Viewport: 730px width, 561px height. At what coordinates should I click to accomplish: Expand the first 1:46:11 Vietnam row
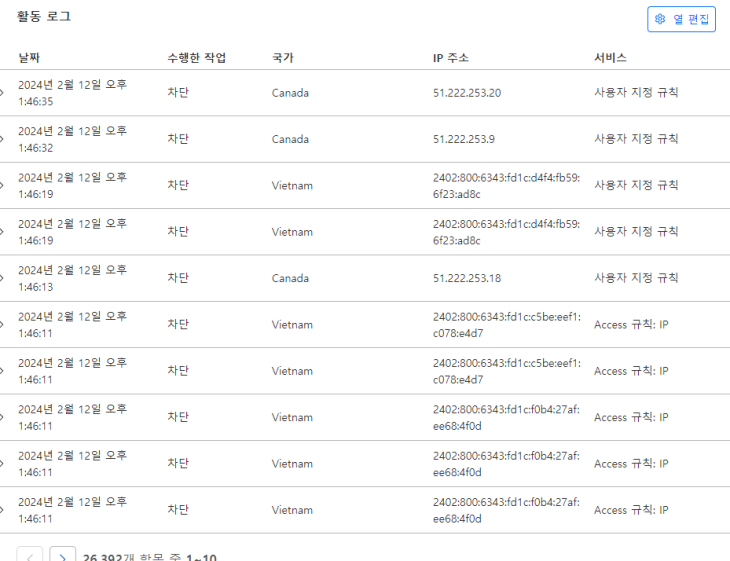3,325
